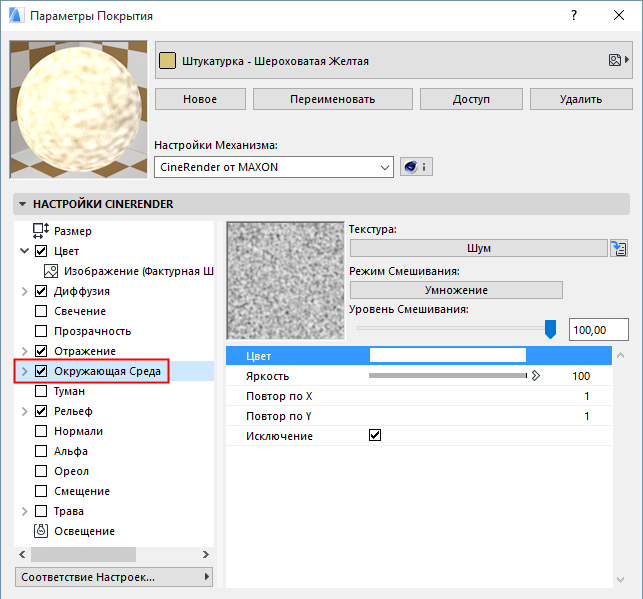Click scroll right arrow of channel list
The width and height of the screenshot is (643, 599).
(205, 554)
